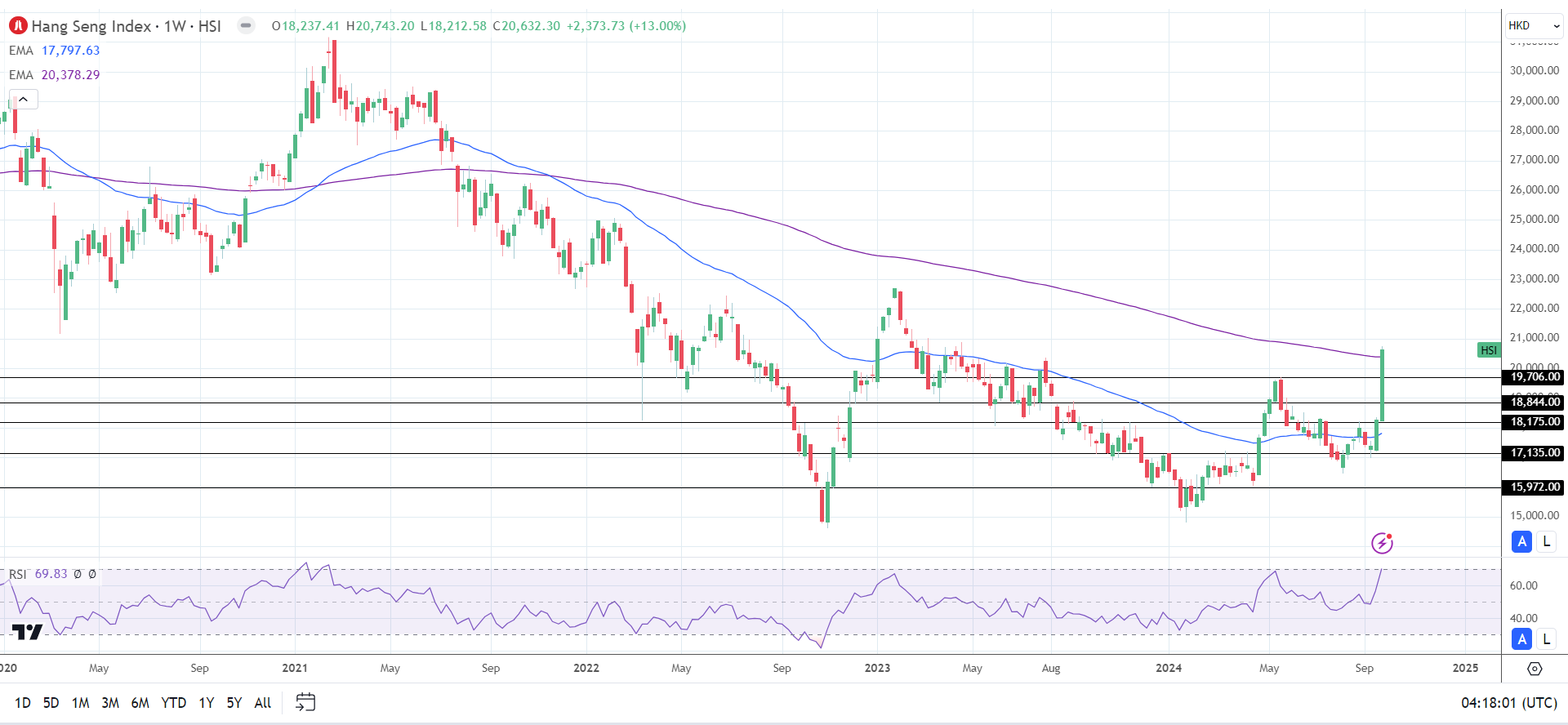
Task: Click the blue EMA 17,797.63 legend
Action: [54, 51]
